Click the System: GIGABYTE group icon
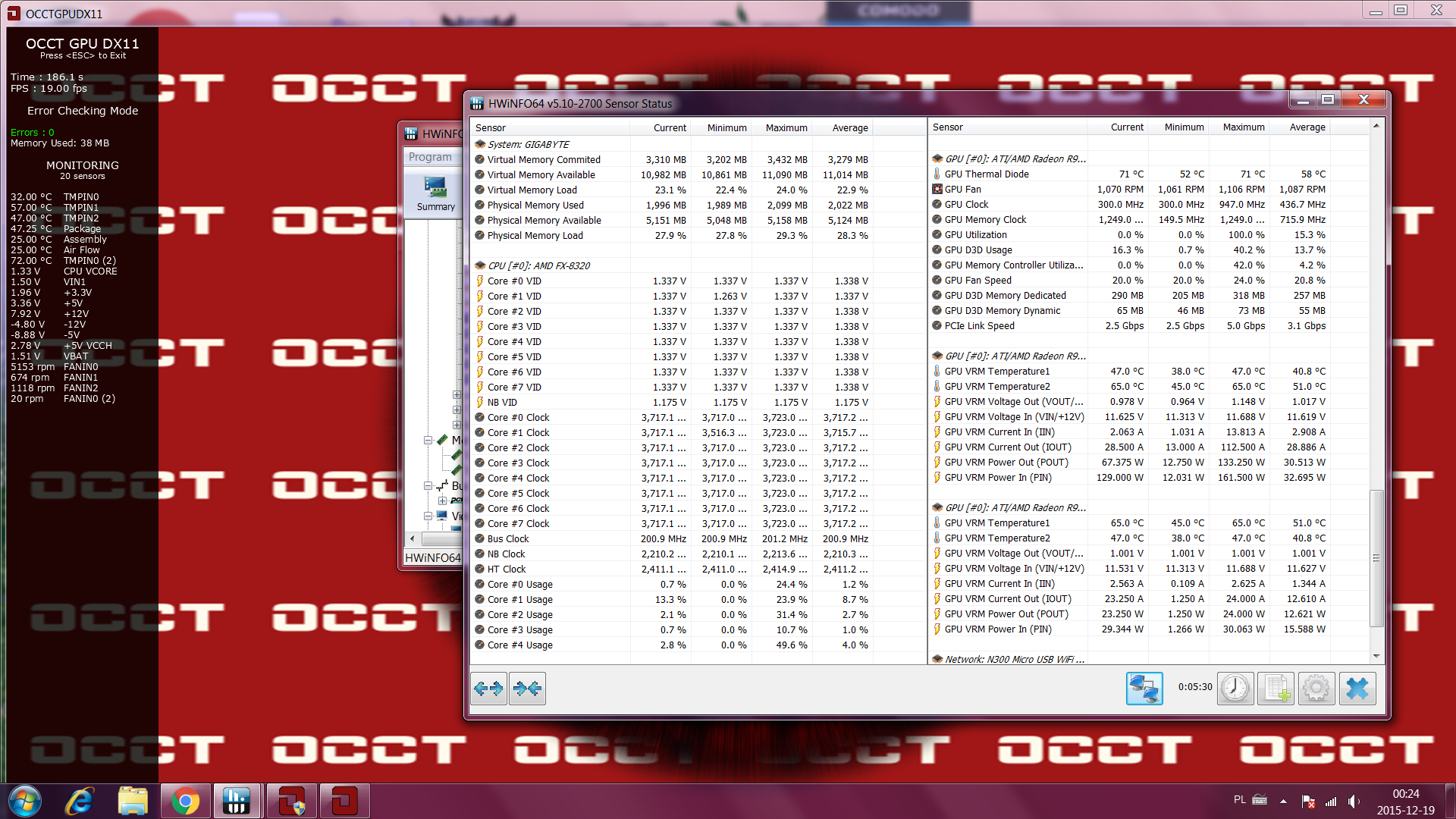 pos(480,144)
